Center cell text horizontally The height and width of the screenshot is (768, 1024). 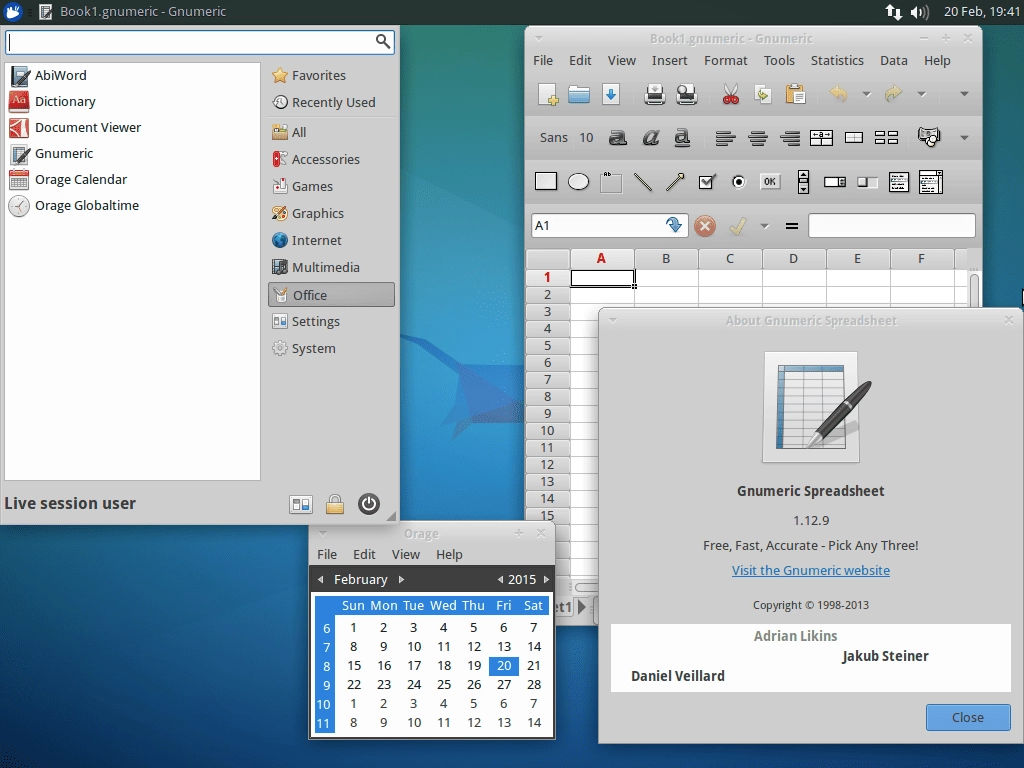point(758,138)
